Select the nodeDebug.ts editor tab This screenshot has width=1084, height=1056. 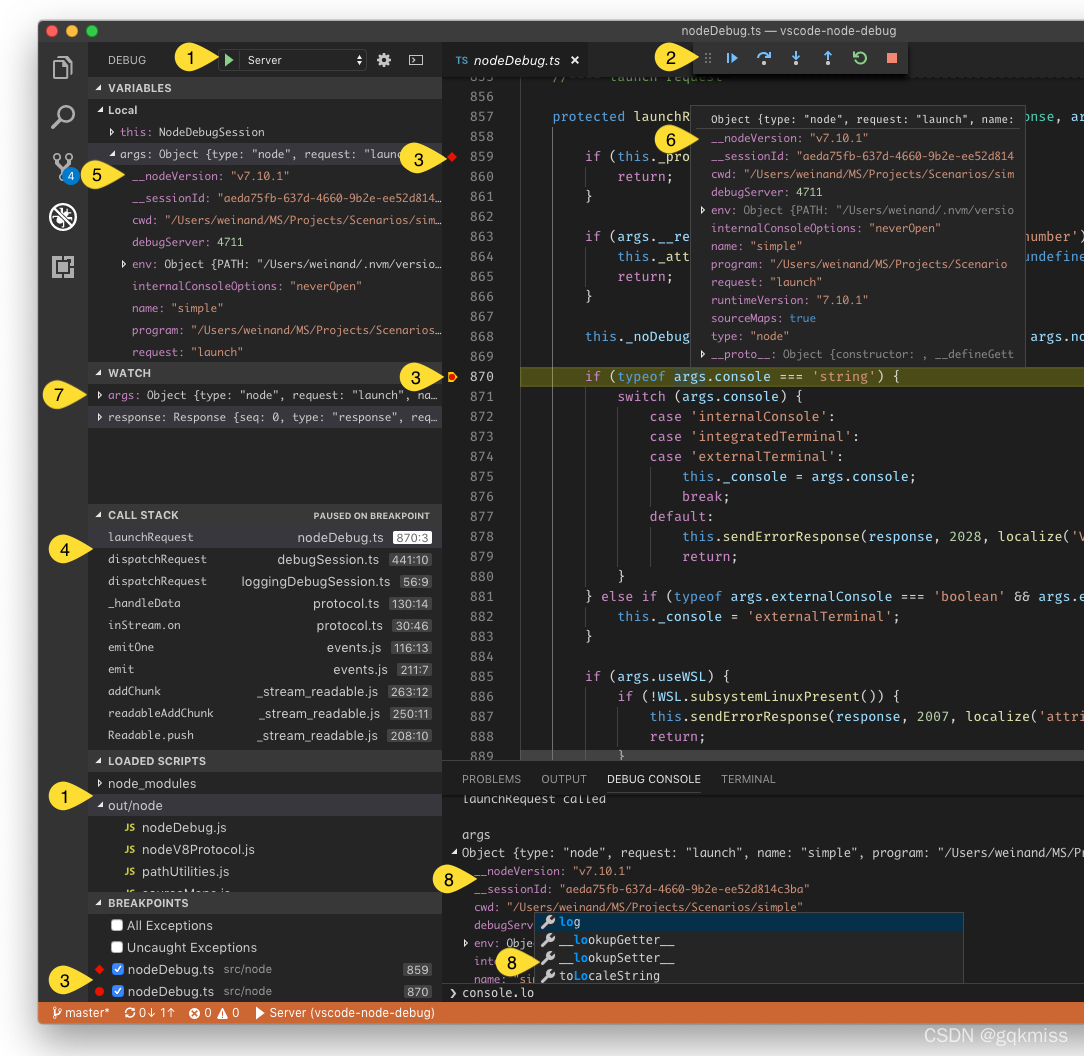[517, 60]
